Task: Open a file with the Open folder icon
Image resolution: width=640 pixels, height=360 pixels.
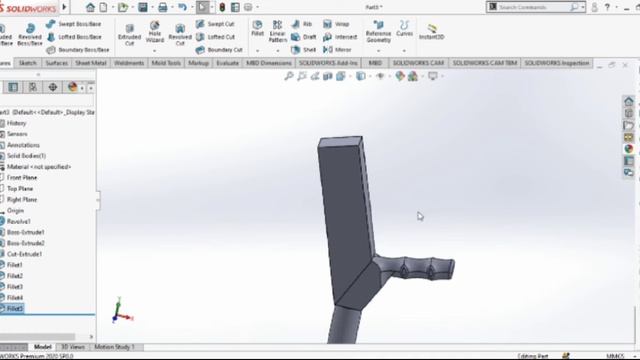Action: 123,7
